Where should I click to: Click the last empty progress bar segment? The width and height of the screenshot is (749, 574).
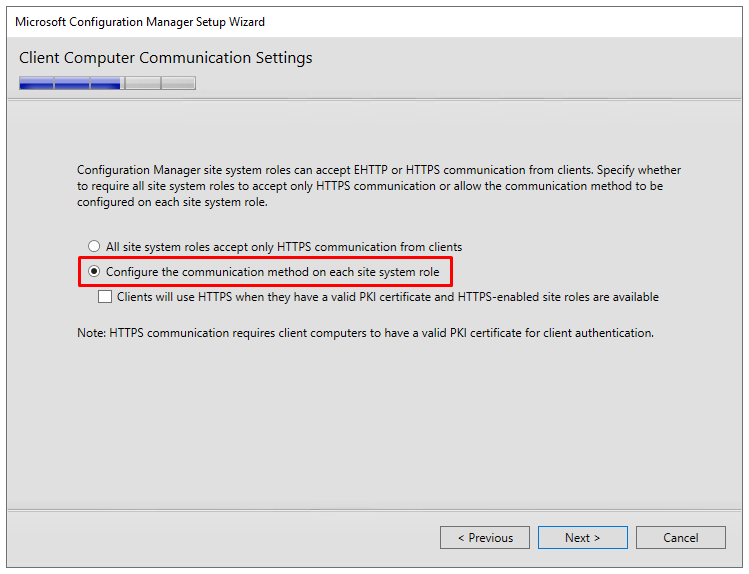coord(178,83)
